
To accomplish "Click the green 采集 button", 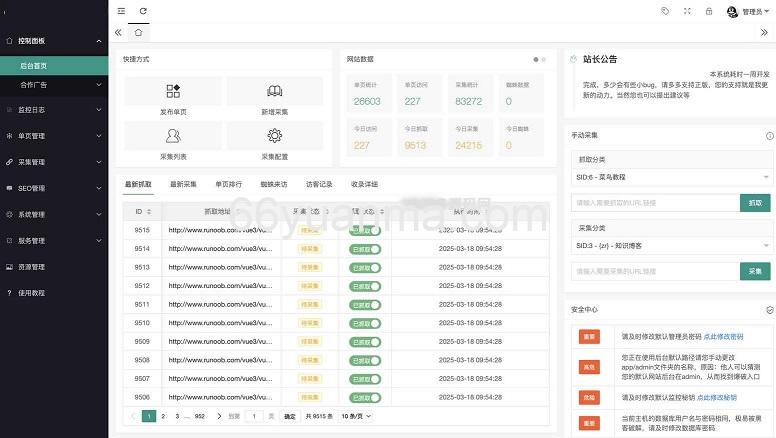I will (x=755, y=271).
